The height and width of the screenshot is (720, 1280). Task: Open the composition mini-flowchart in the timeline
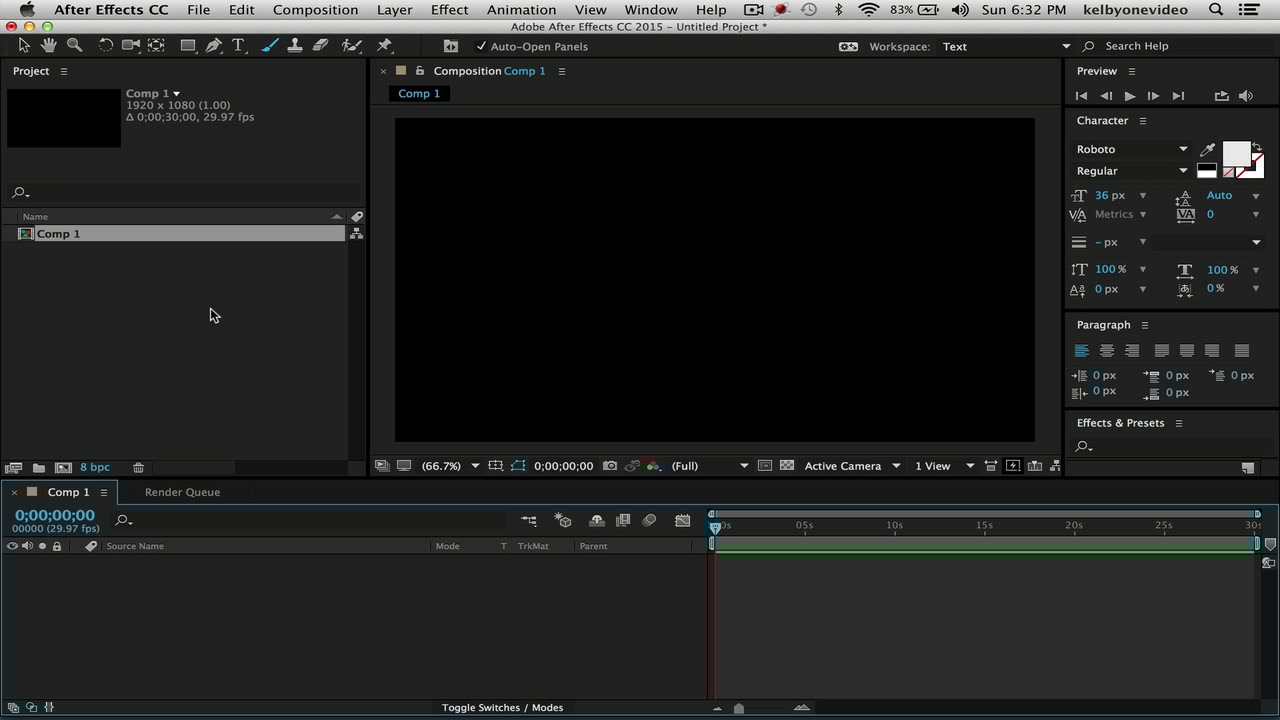[x=529, y=520]
